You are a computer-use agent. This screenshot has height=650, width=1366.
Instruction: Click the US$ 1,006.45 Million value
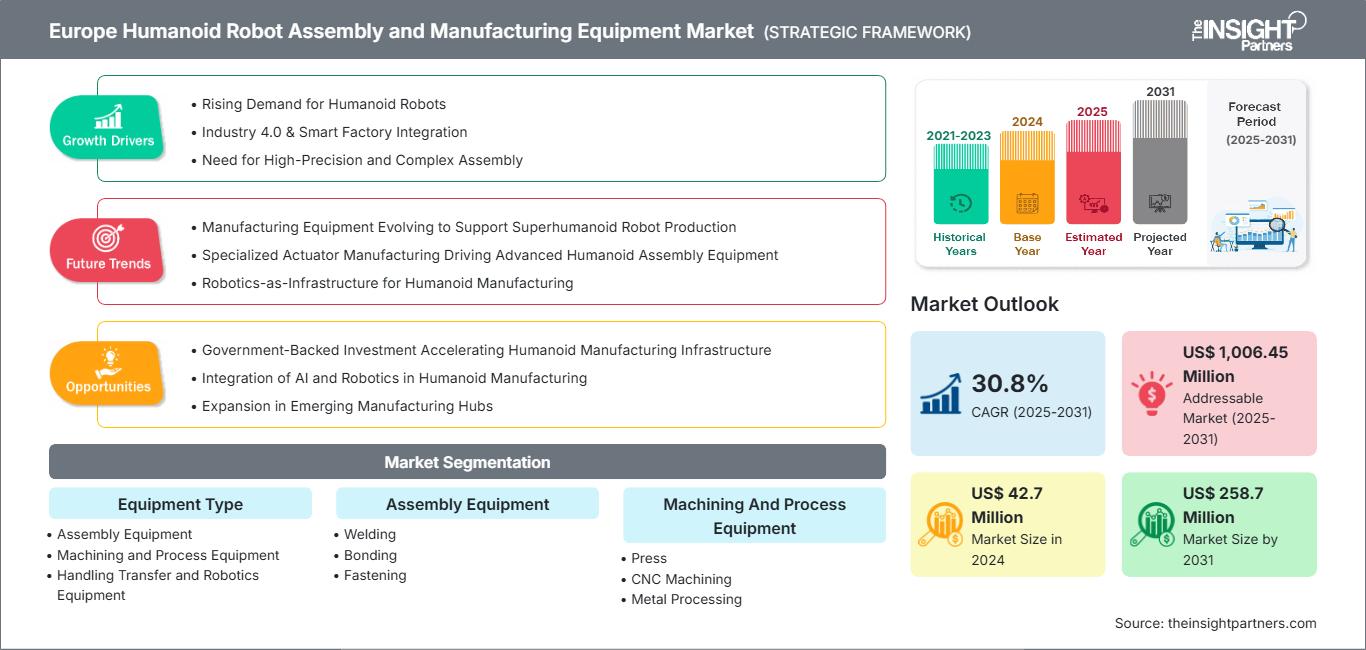click(x=1238, y=364)
